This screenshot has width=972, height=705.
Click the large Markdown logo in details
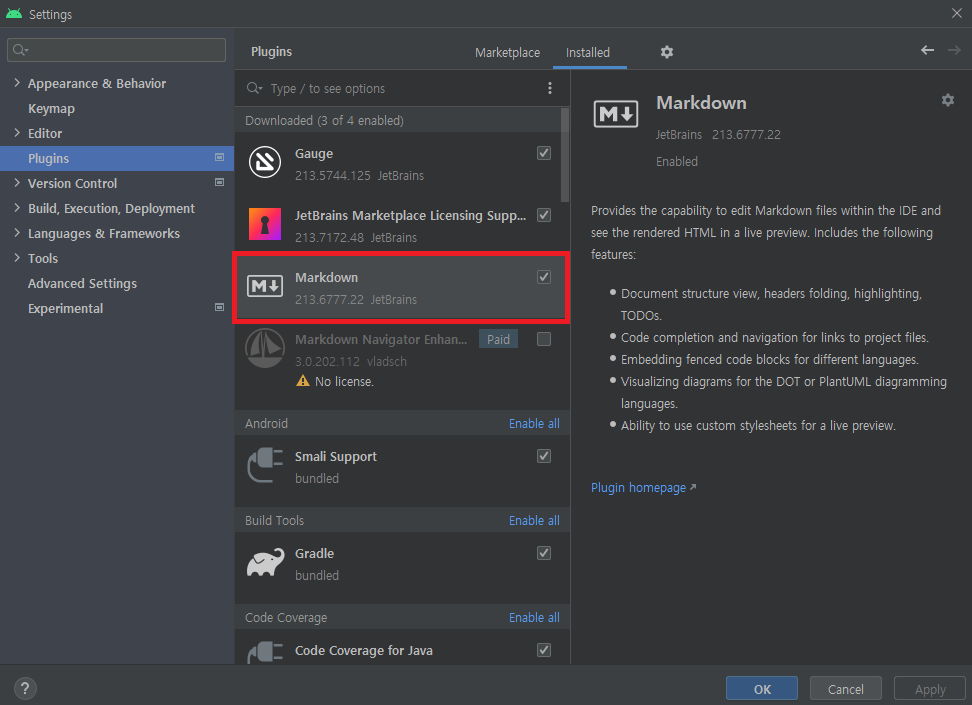[616, 113]
